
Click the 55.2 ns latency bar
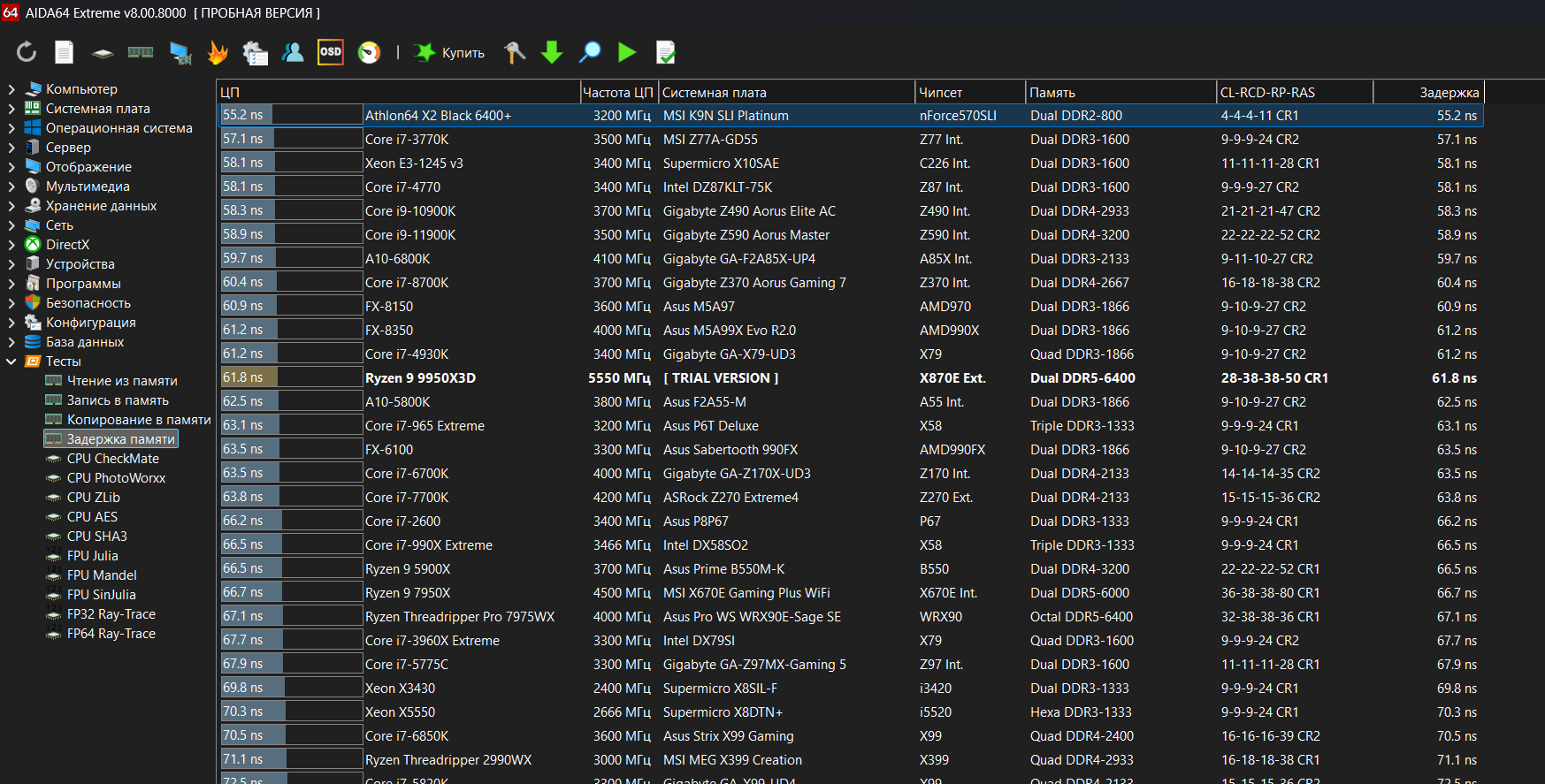click(x=290, y=116)
